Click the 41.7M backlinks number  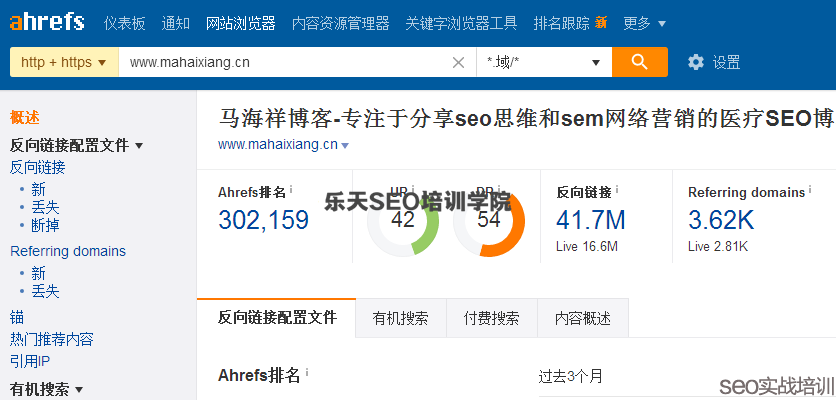(590, 220)
